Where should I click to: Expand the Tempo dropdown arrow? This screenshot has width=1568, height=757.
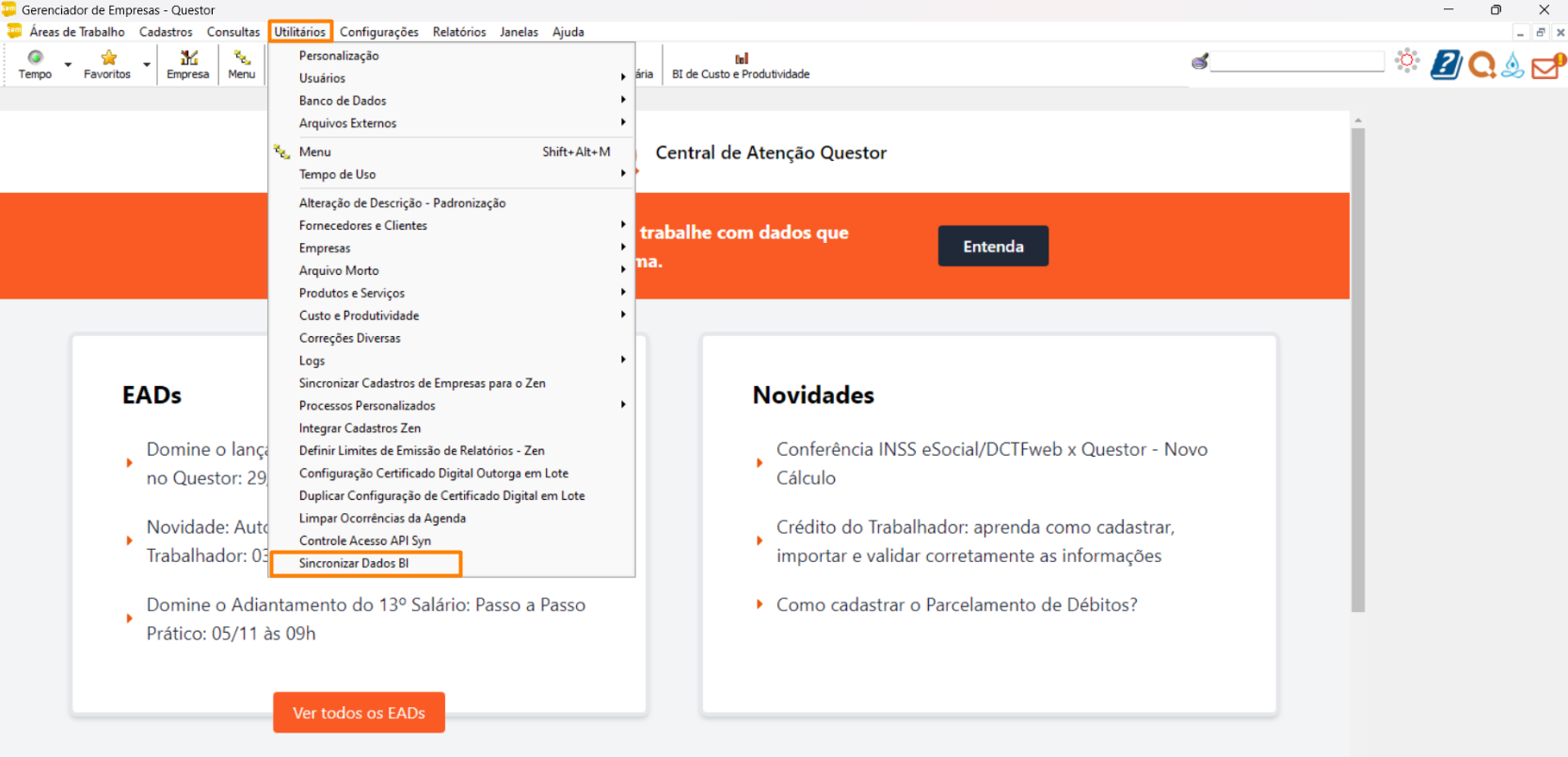[x=68, y=65]
